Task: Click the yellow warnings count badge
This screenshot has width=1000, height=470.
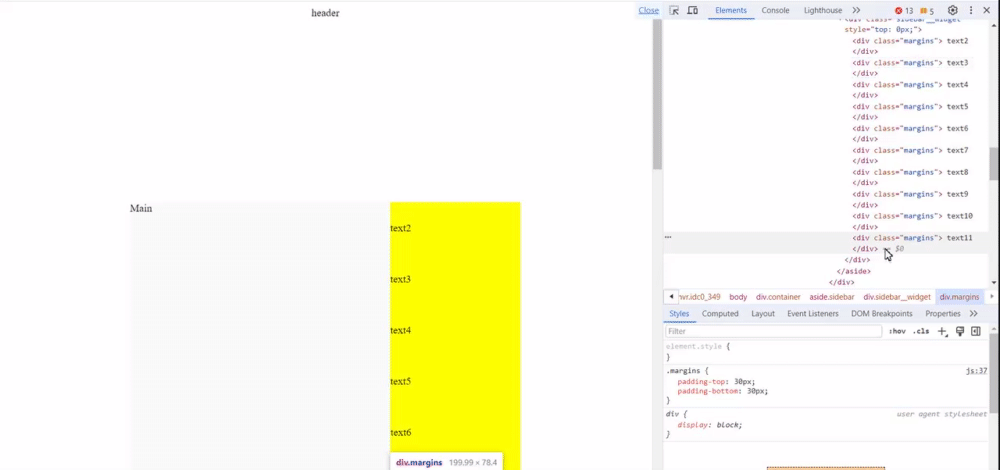Action: (927, 11)
